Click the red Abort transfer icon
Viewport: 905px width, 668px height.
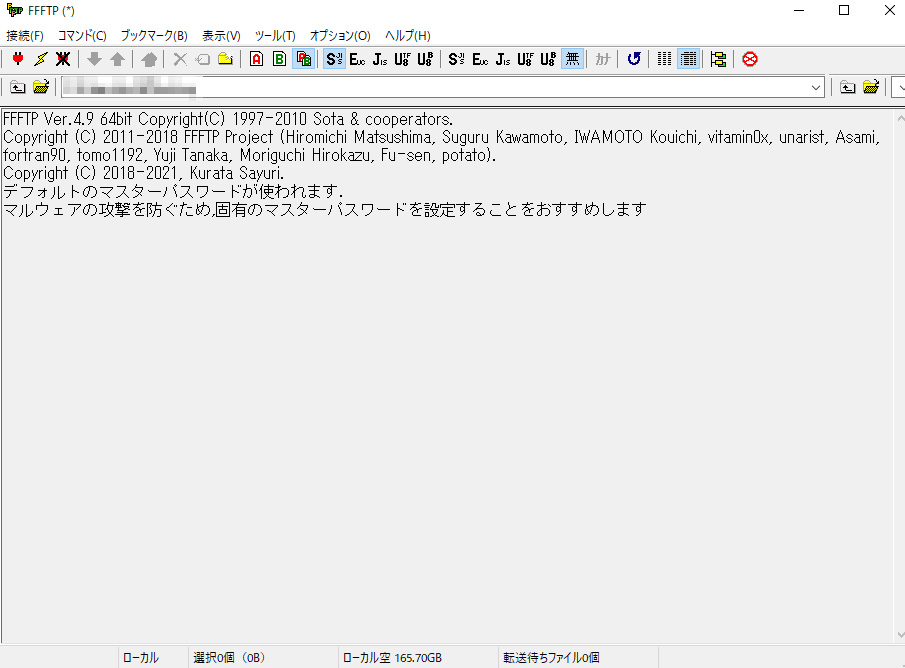750,59
